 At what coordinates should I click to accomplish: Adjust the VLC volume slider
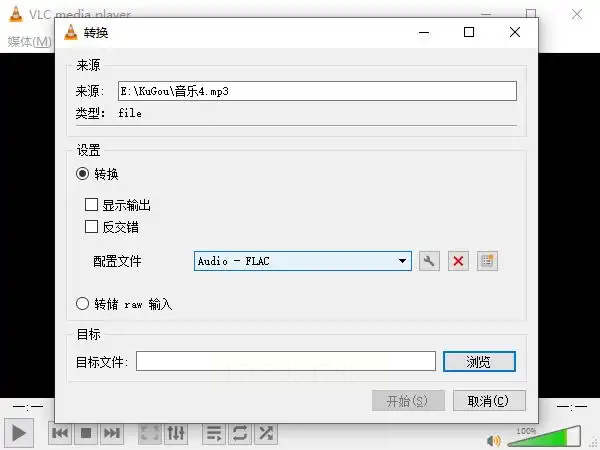[x=545, y=437]
